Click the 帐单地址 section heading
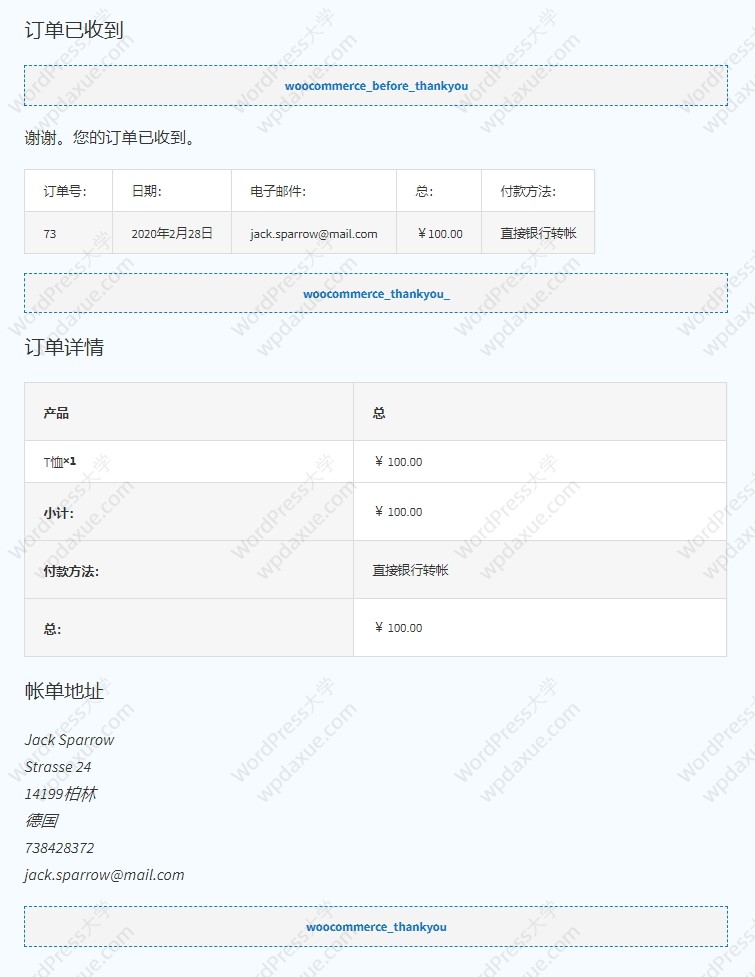755x977 pixels. pyautogui.click(x=64, y=691)
